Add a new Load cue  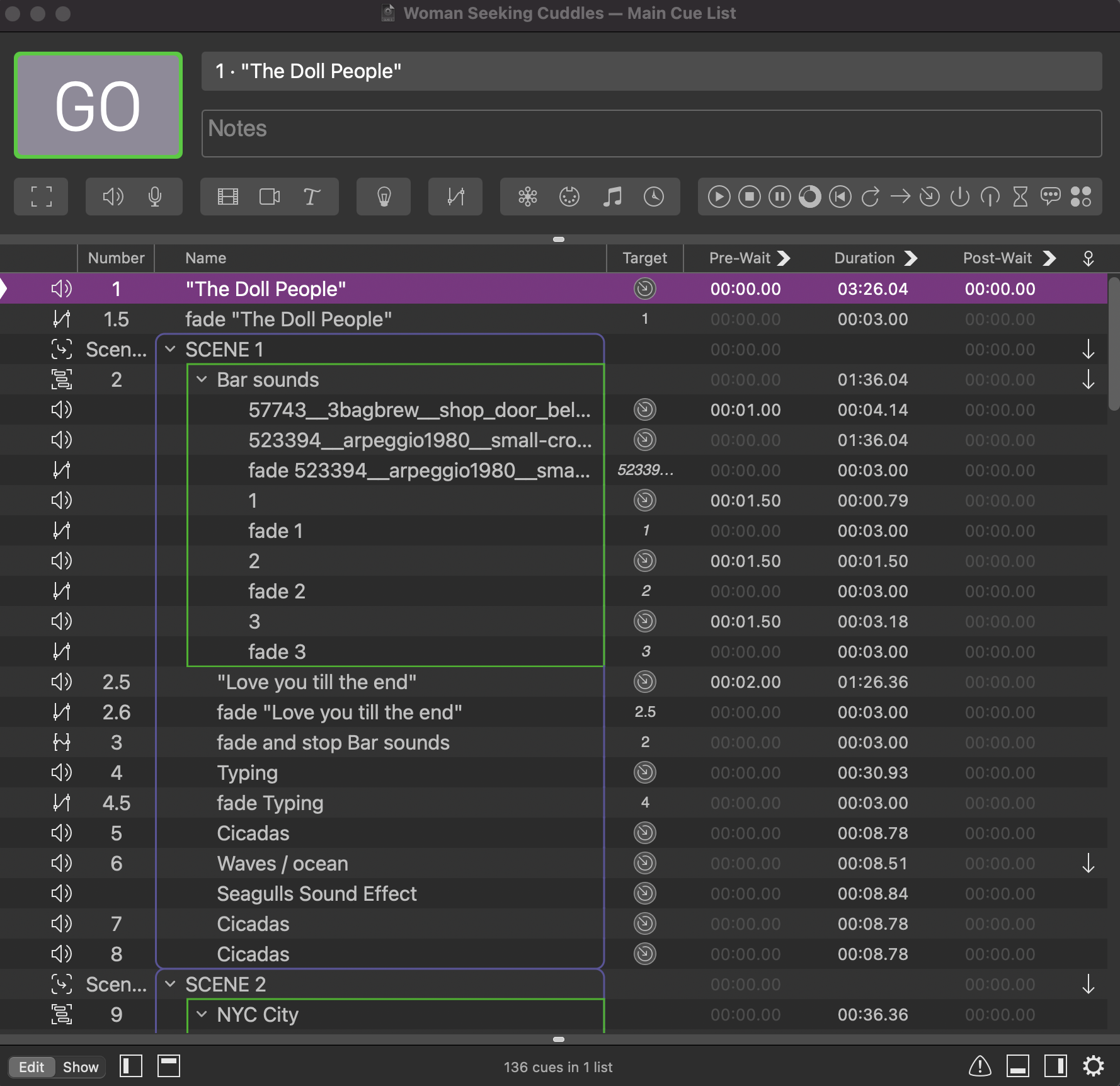click(x=810, y=197)
